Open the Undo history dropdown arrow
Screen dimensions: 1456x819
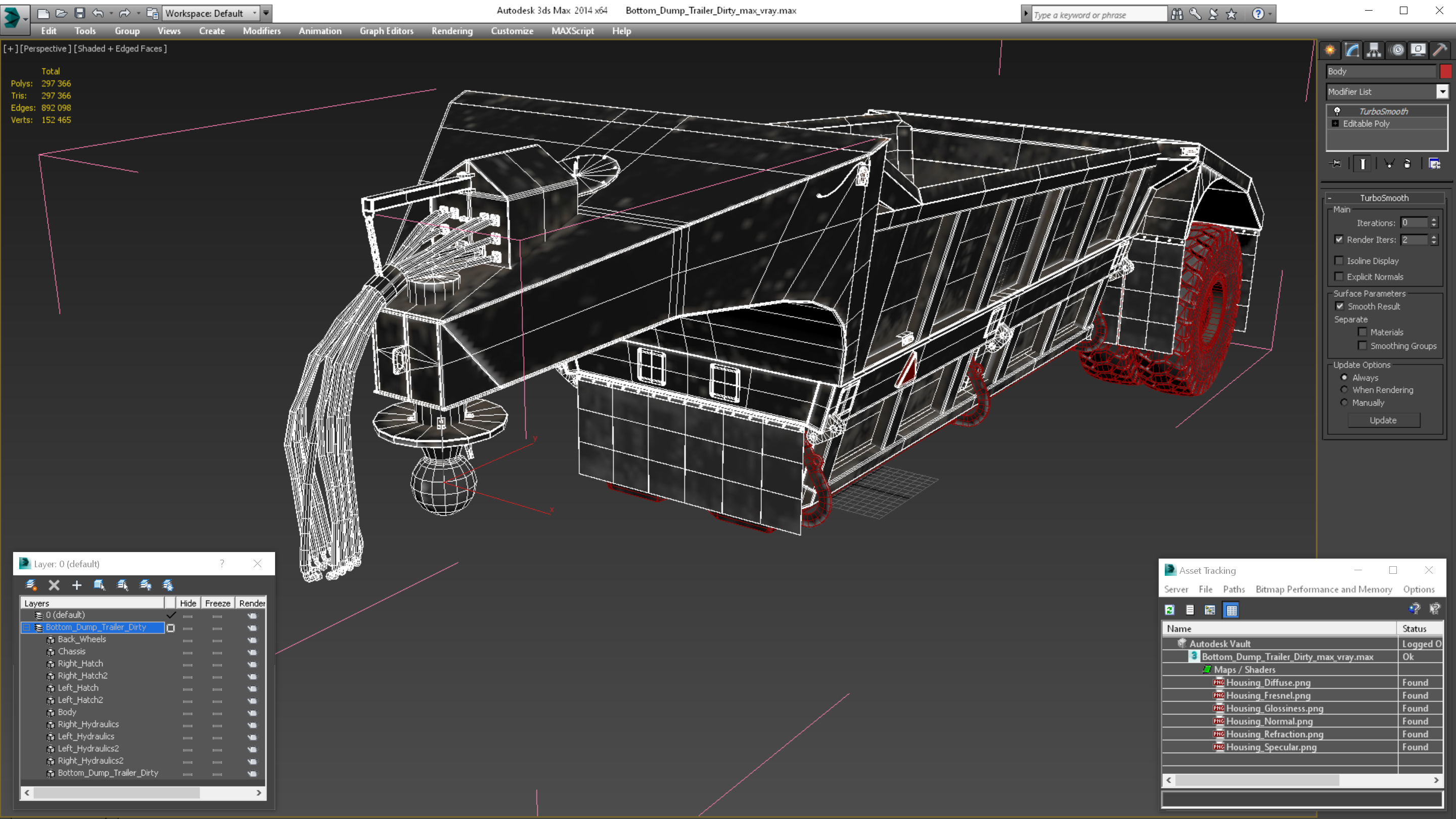coord(111,13)
